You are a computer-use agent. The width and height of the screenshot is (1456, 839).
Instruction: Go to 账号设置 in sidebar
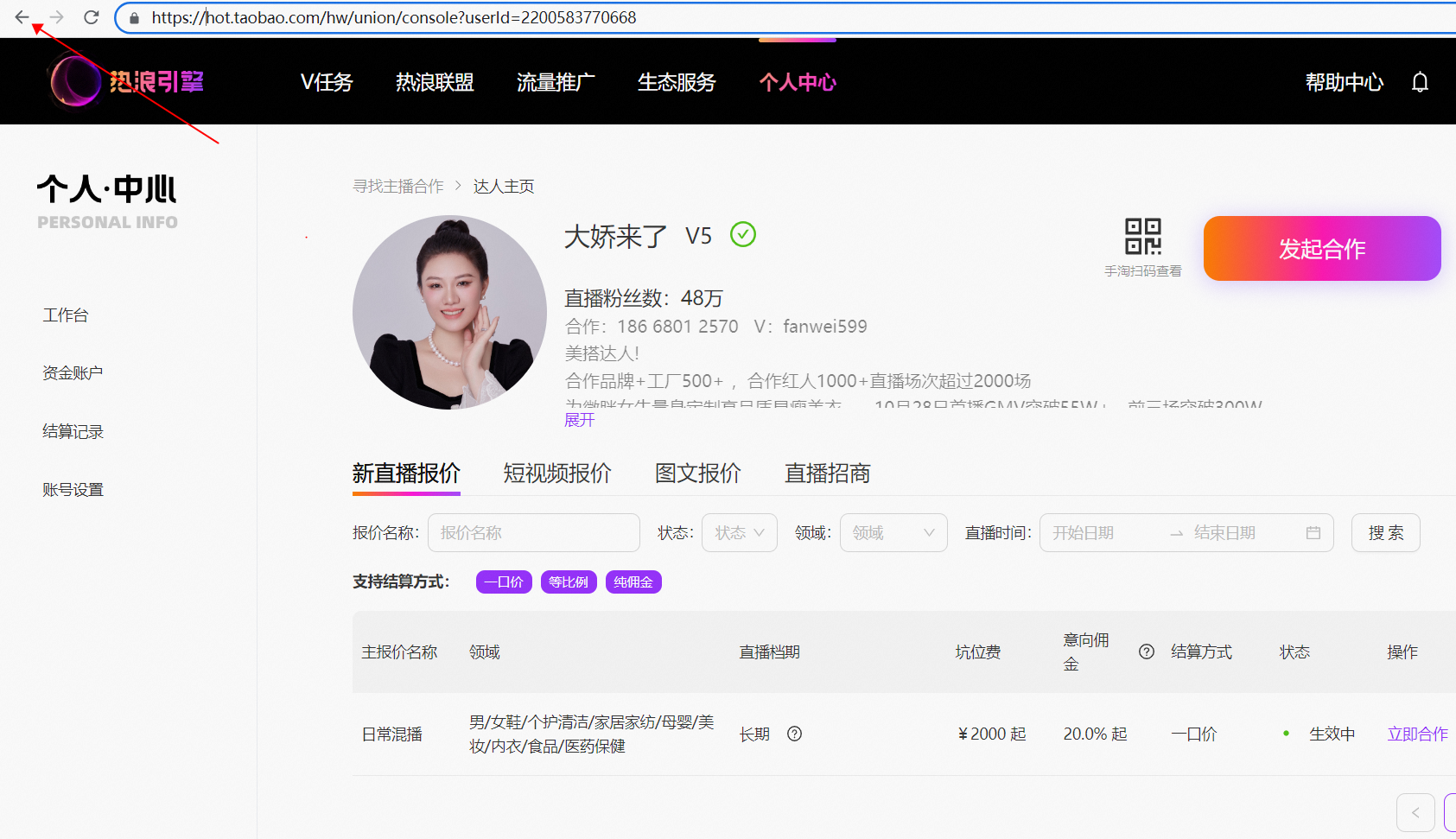click(73, 489)
